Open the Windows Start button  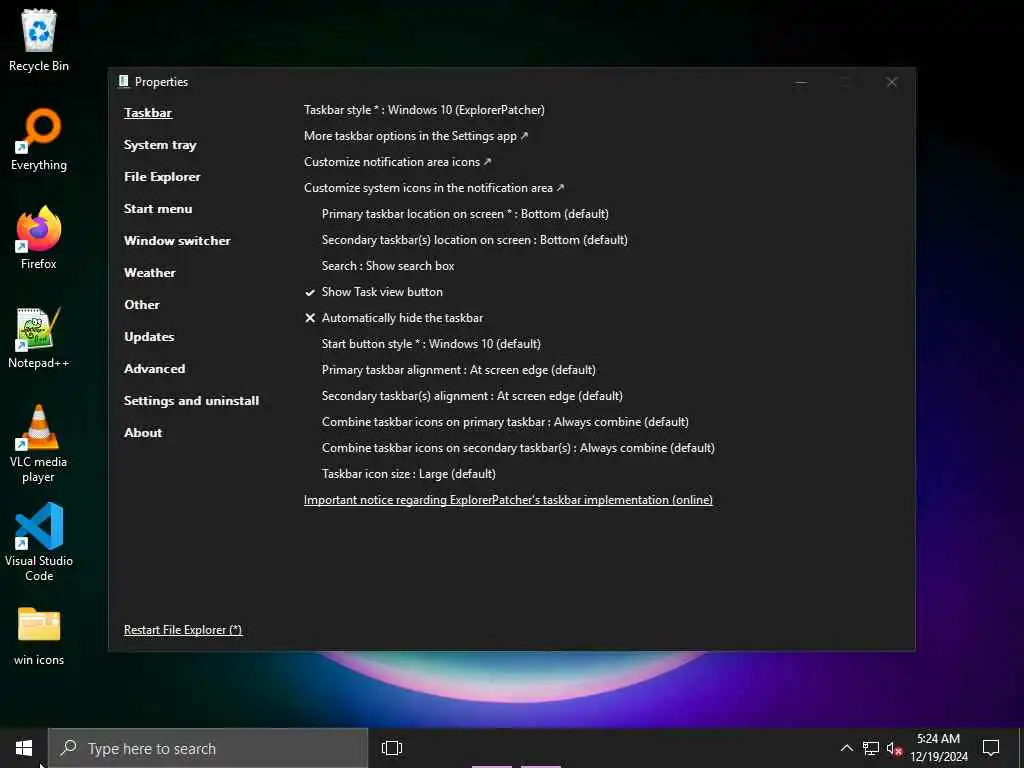coord(24,748)
